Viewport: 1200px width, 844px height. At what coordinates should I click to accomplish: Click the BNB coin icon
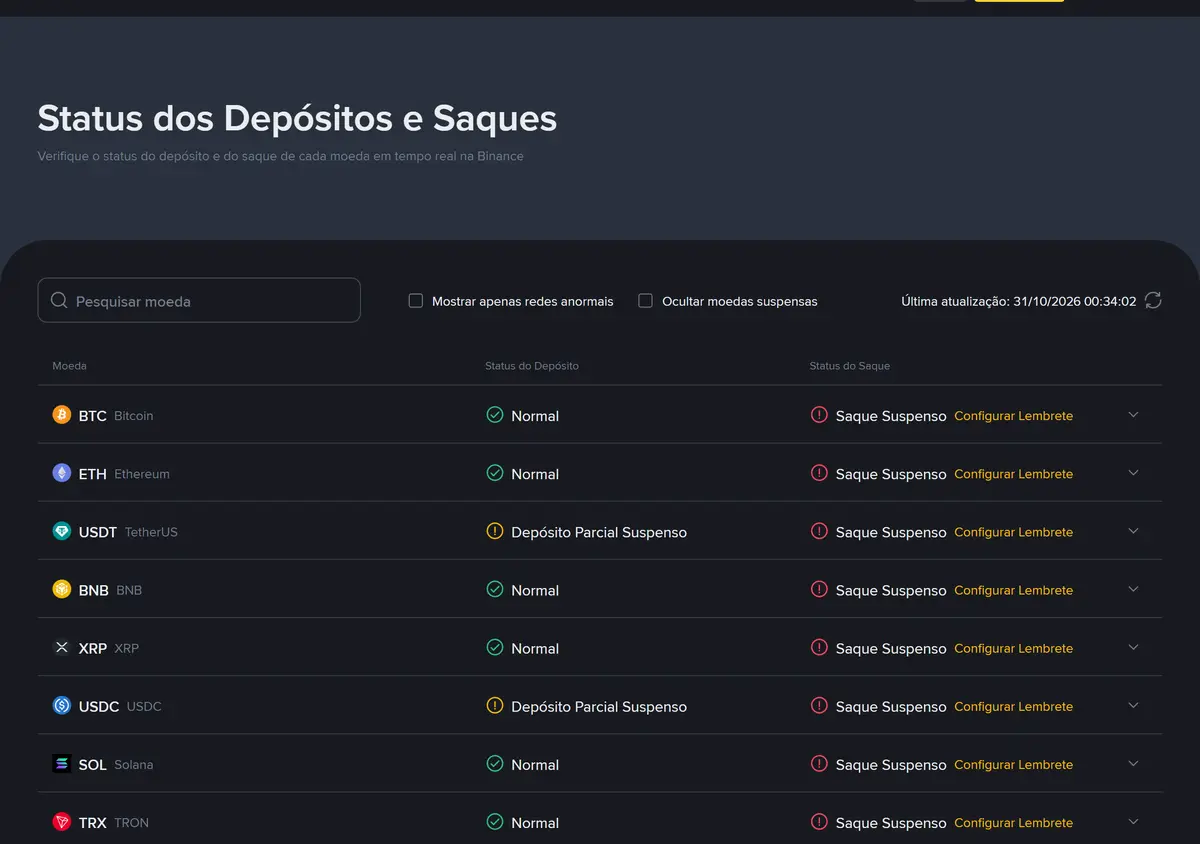(62, 589)
